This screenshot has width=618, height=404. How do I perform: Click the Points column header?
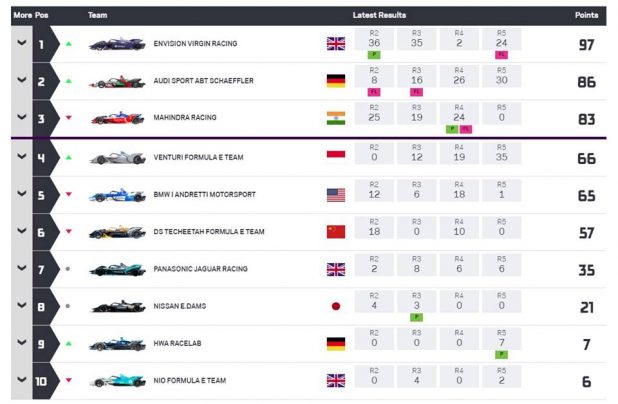[586, 15]
